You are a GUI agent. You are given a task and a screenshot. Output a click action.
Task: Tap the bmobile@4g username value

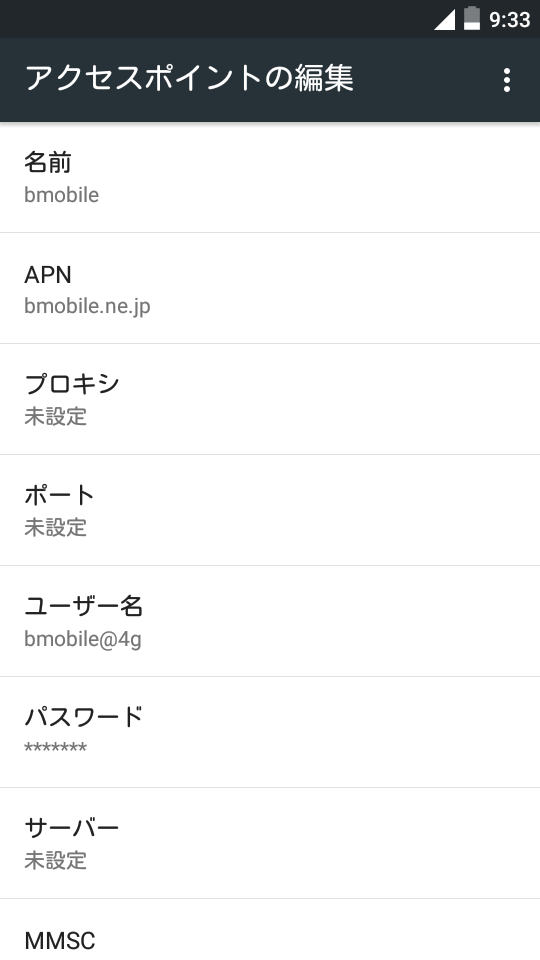[83, 639]
